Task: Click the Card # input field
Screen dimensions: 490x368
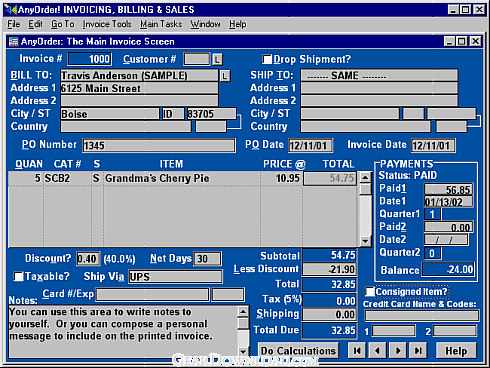Action: (x=152, y=295)
